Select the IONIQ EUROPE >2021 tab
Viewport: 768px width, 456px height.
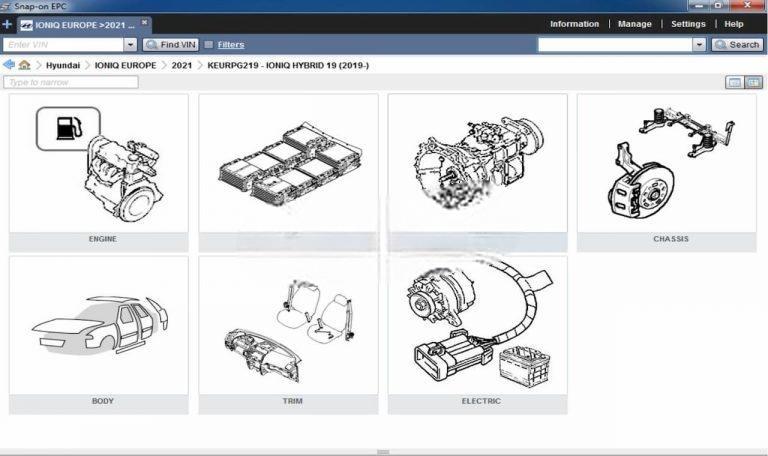pos(84,25)
